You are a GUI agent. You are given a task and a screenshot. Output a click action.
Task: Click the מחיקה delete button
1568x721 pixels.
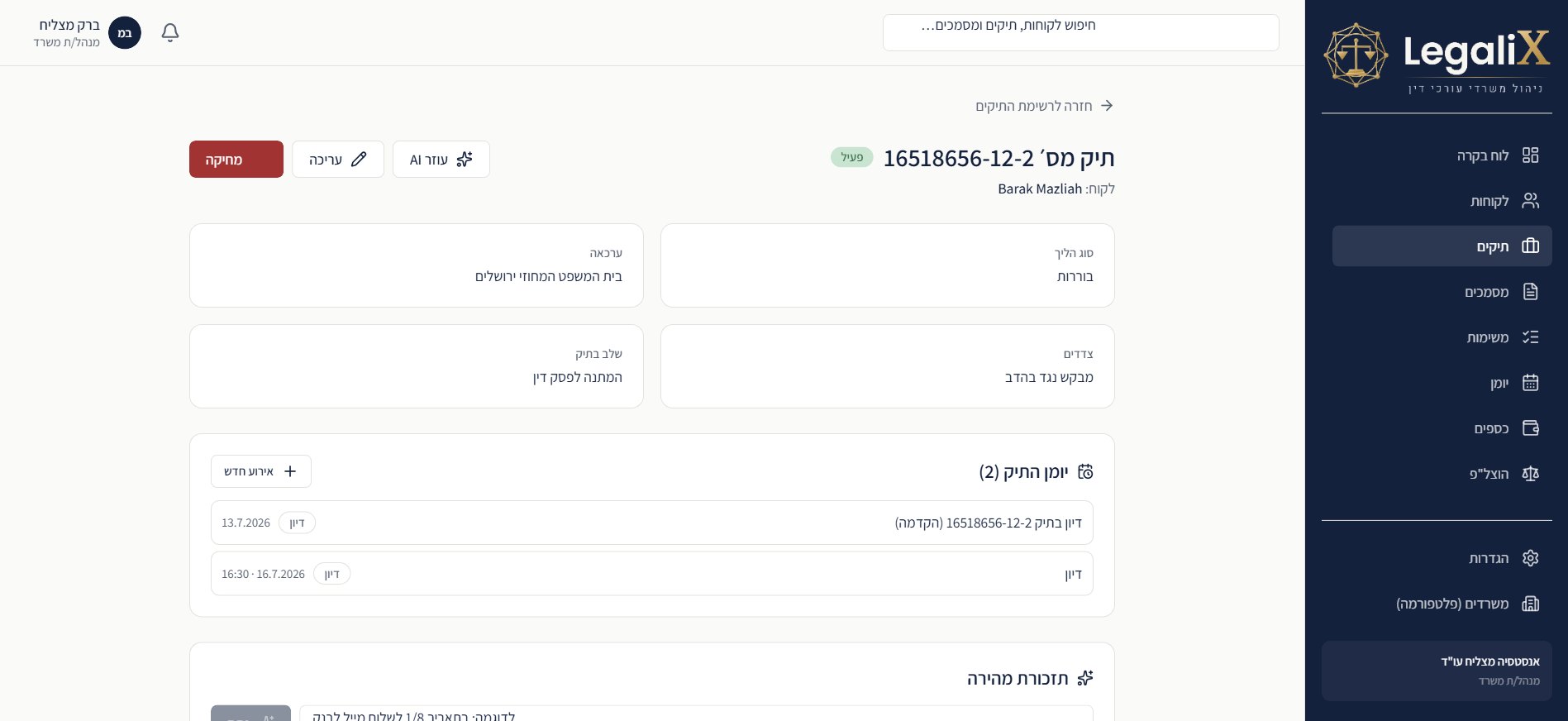tap(236, 160)
